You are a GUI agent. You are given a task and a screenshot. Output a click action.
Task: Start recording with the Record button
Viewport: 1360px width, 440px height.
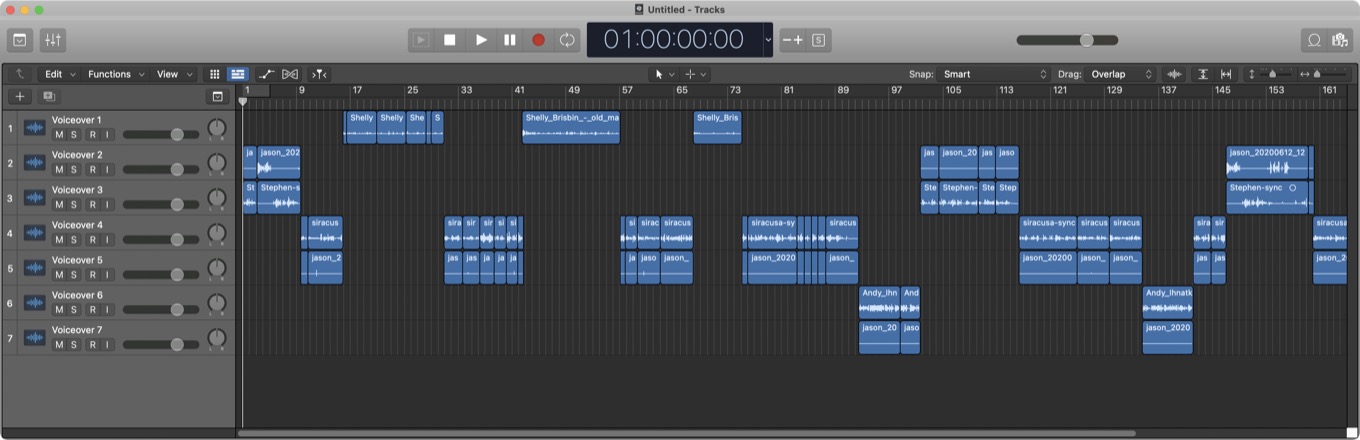(538, 40)
